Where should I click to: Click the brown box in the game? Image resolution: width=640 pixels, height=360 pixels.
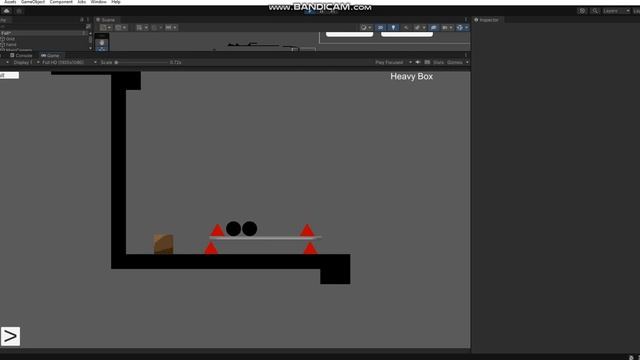(x=164, y=244)
